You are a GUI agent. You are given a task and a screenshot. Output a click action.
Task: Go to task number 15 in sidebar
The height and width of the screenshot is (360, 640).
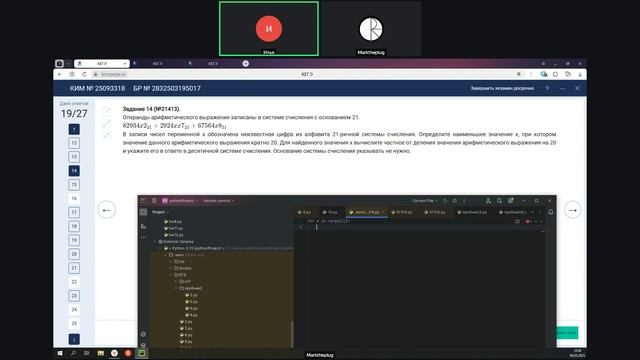pos(74,185)
